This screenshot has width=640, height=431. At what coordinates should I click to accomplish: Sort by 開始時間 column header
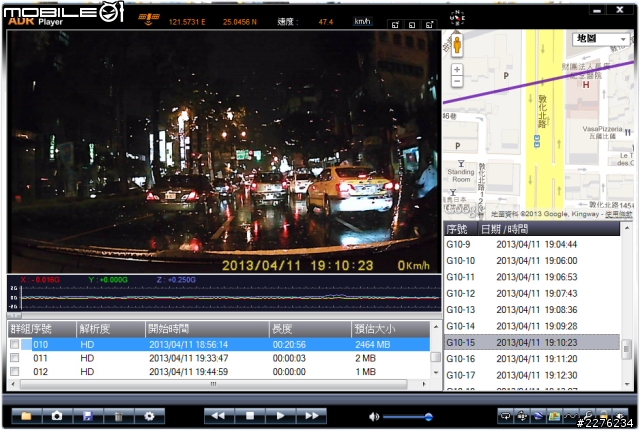coord(207,329)
